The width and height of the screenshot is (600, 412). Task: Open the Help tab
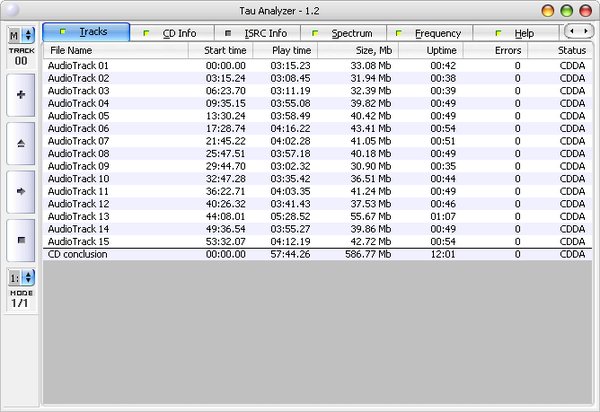[516, 33]
